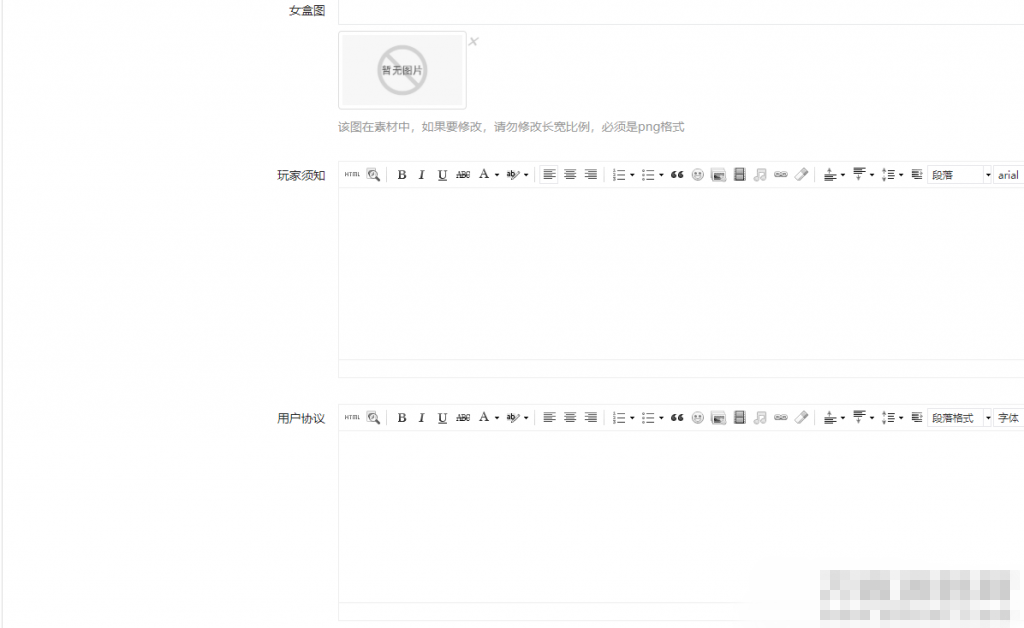Insert music in 玩家须知 editor
Screen dimensions: 1024x628
(x=760, y=174)
